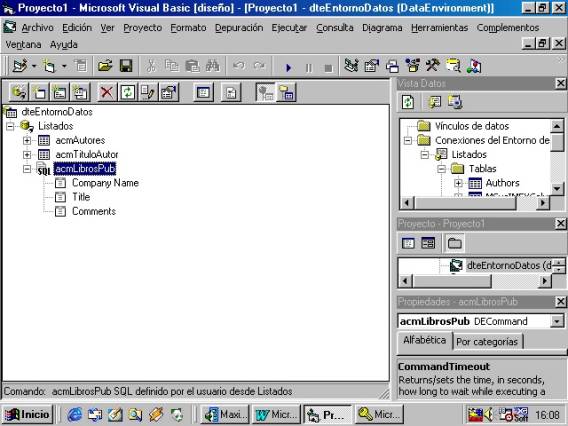Expand the acmAutores command node
The width and height of the screenshot is (568, 426).
[x=27, y=140]
